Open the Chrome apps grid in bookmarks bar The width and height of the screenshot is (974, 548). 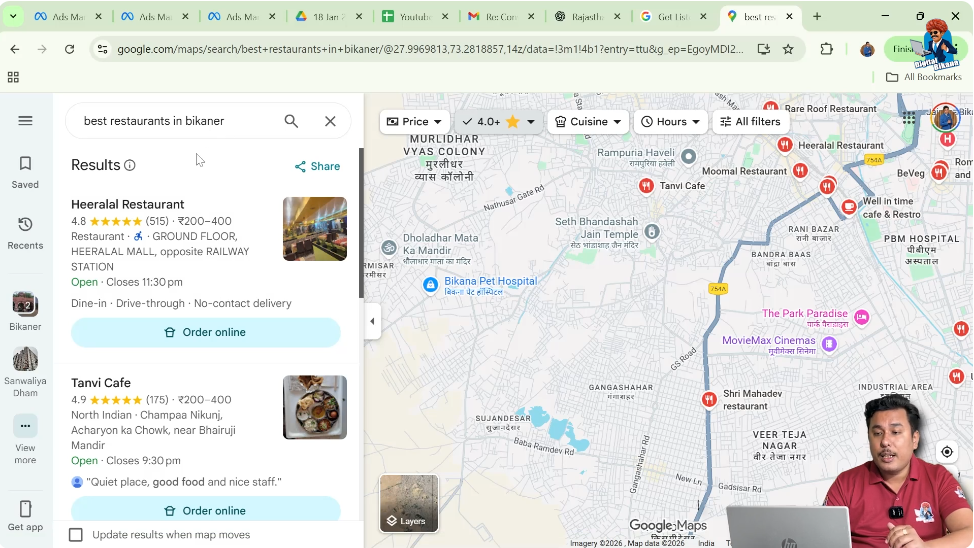pyautogui.click(x=13, y=77)
